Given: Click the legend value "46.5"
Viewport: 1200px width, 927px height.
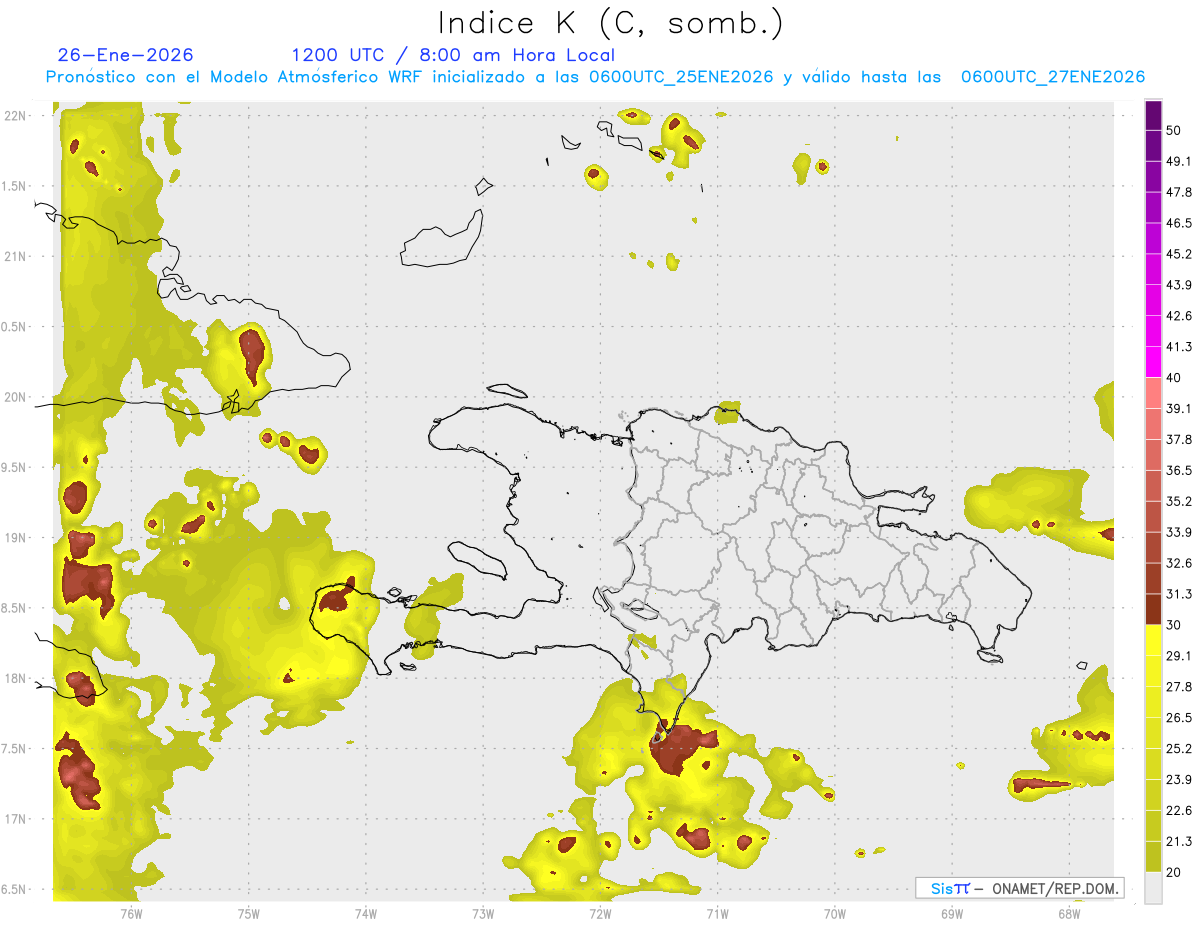Looking at the screenshot, I should [x=1179, y=223].
